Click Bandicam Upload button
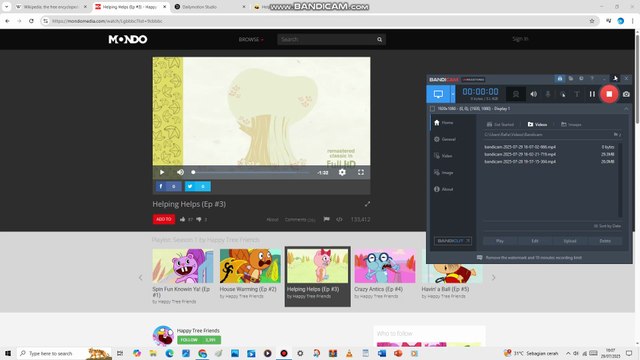The height and width of the screenshot is (360, 640). click(x=570, y=241)
